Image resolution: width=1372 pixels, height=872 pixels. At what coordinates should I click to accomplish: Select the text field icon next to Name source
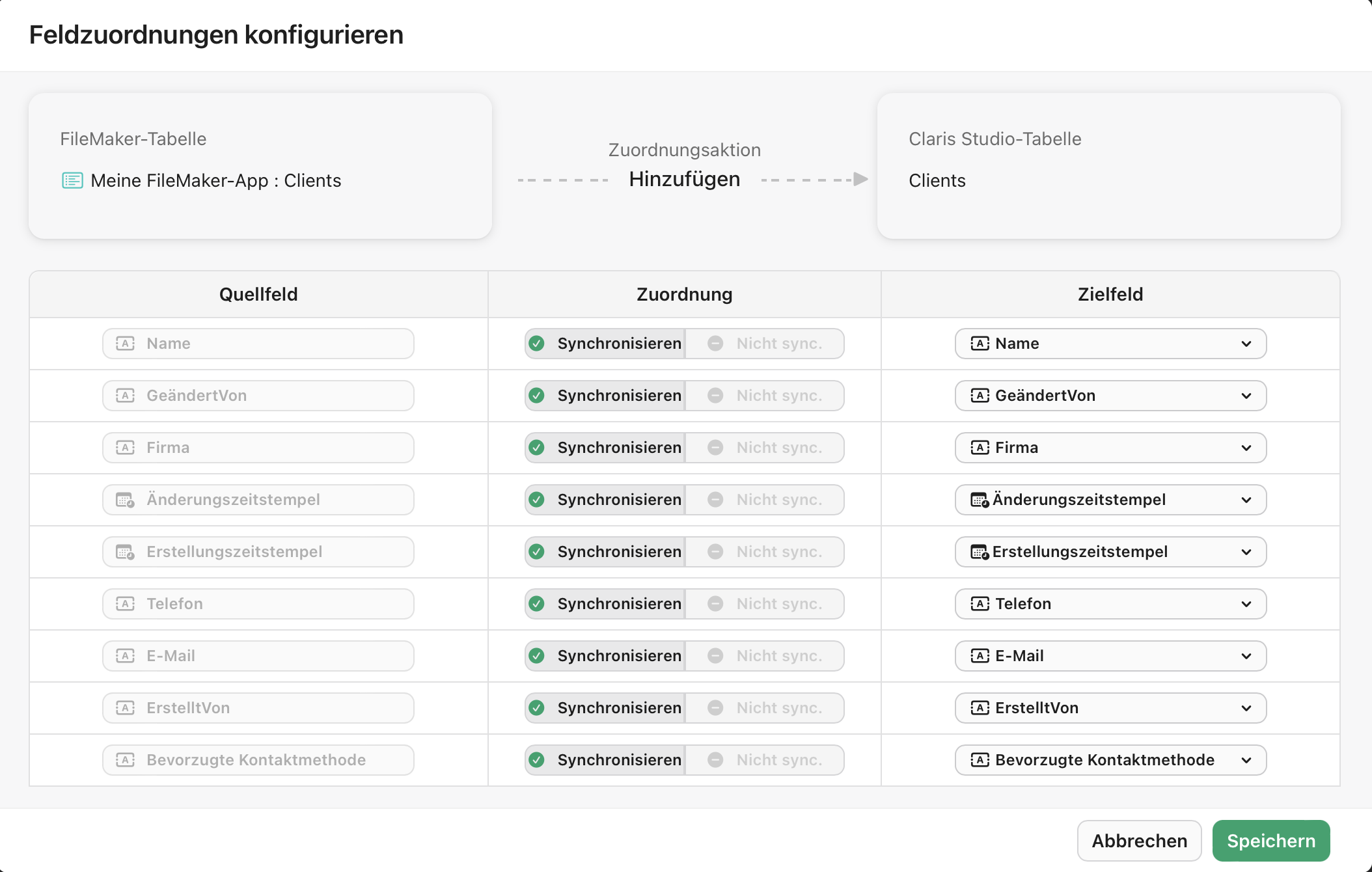[125, 343]
